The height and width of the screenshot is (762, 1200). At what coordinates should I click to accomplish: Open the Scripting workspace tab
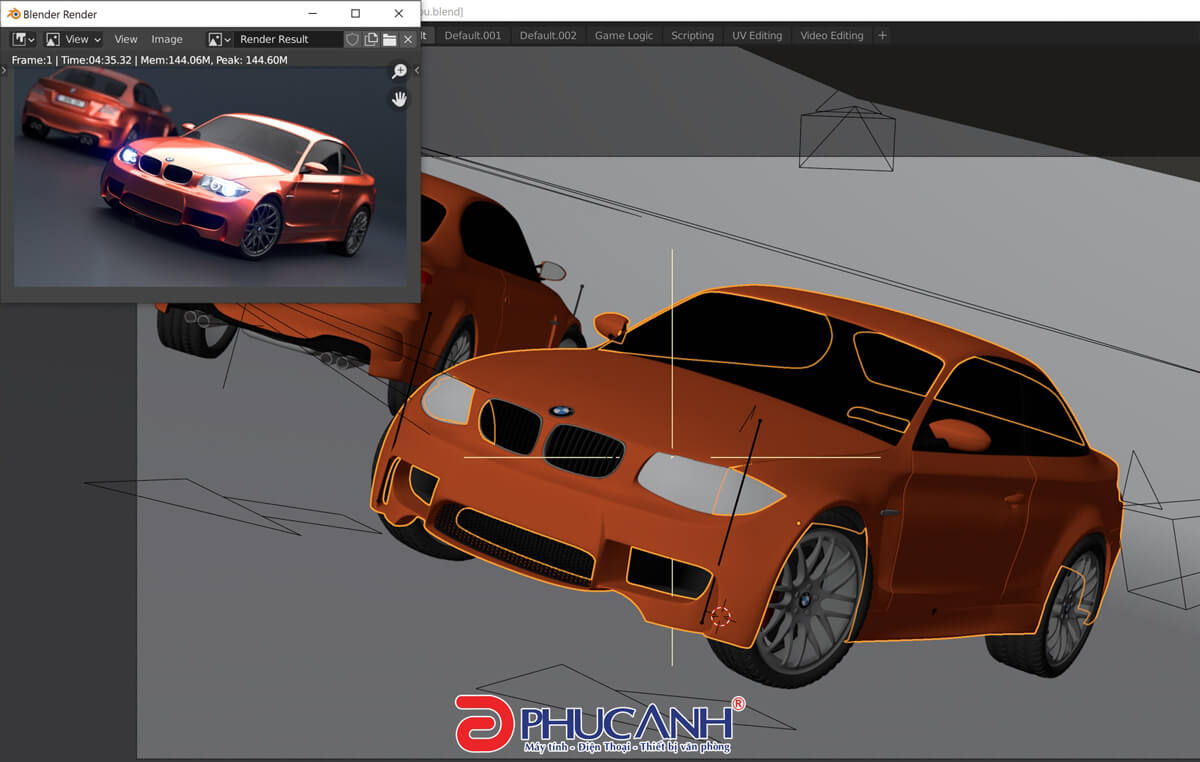pyautogui.click(x=692, y=35)
